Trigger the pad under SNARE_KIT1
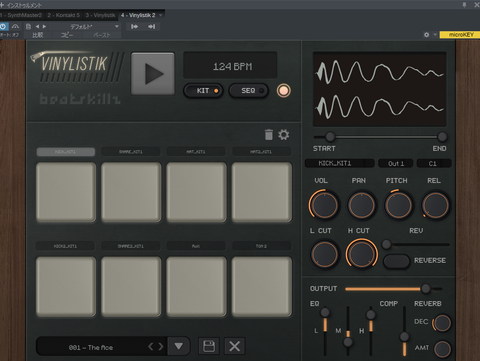The image size is (480, 361). (x=131, y=192)
